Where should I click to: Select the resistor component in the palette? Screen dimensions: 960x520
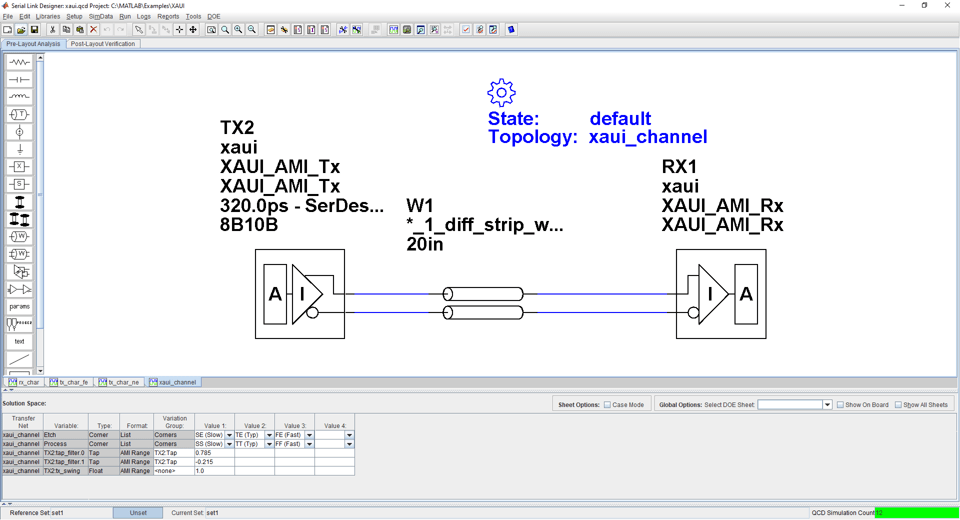19,62
